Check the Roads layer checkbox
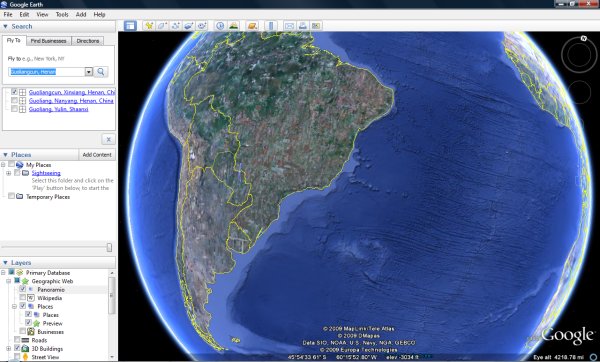The height and width of the screenshot is (362, 600). [17, 340]
